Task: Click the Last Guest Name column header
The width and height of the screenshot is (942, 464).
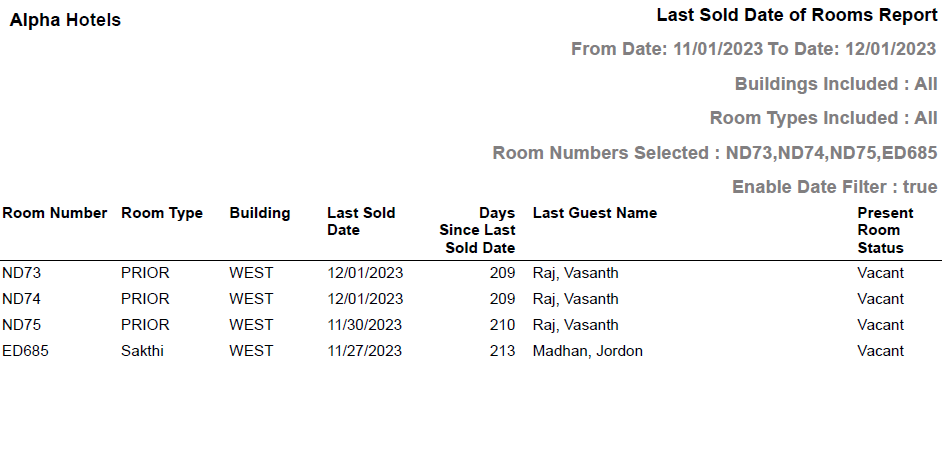Action: 595,213
